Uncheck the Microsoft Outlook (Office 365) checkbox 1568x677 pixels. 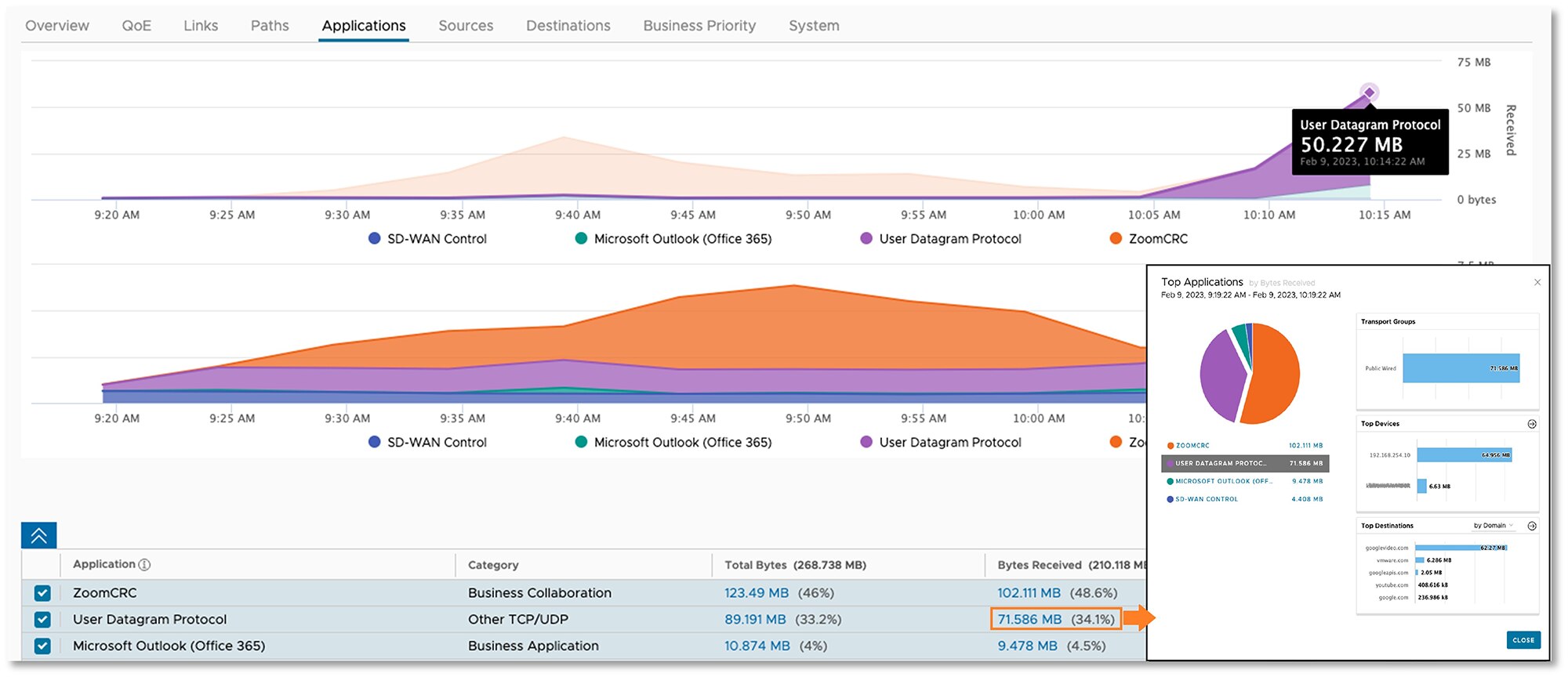[x=42, y=646]
